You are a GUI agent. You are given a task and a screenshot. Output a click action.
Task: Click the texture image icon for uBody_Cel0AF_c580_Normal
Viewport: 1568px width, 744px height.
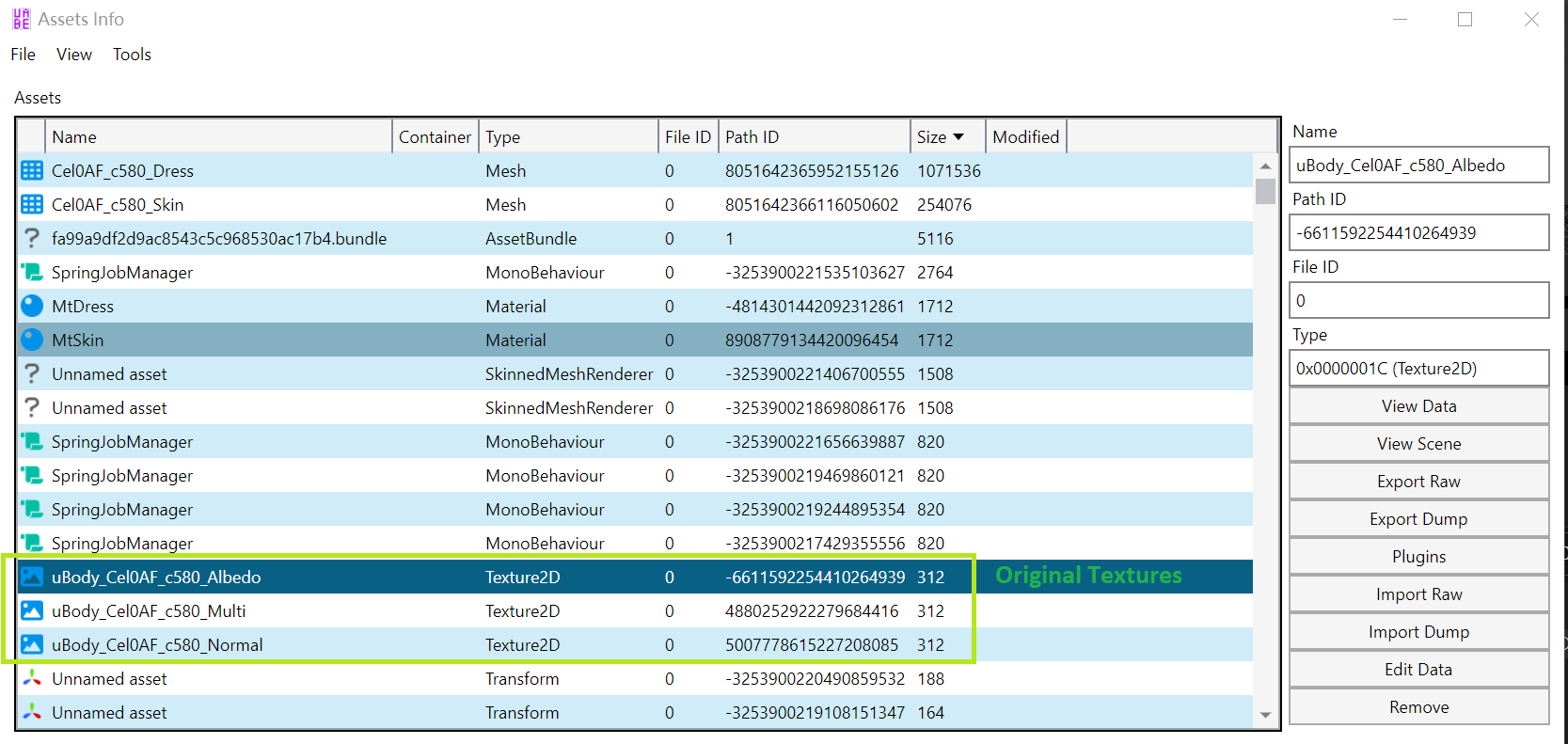(32, 644)
